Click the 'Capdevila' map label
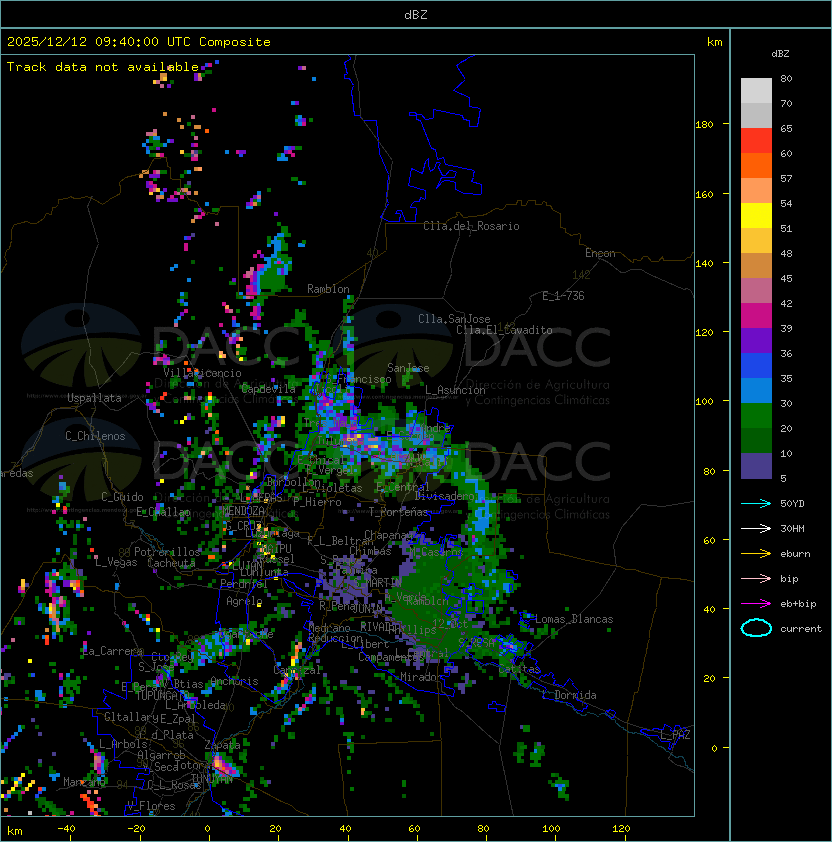832x842 pixels. click(269, 389)
